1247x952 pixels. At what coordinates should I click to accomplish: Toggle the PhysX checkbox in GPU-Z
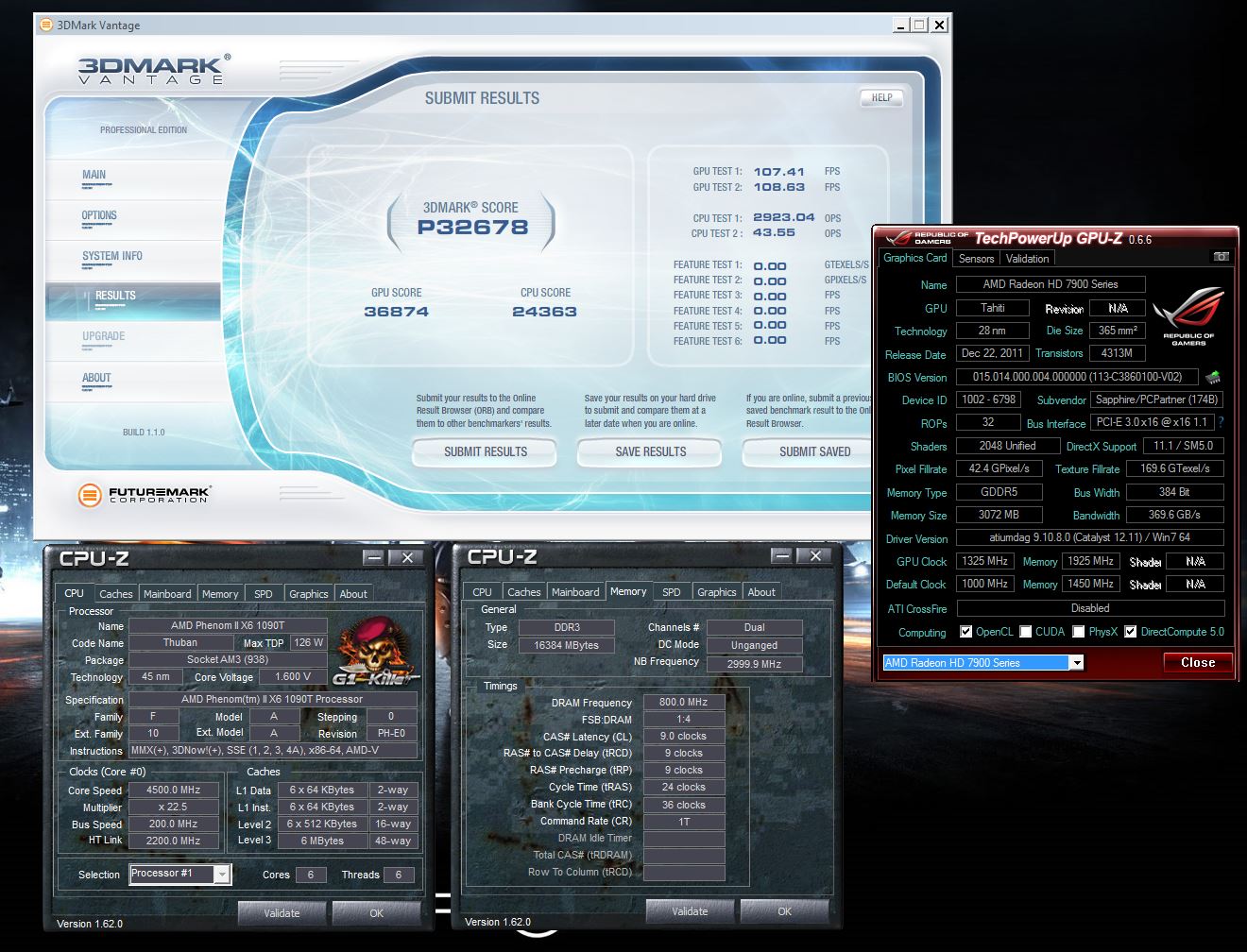[x=1078, y=632]
